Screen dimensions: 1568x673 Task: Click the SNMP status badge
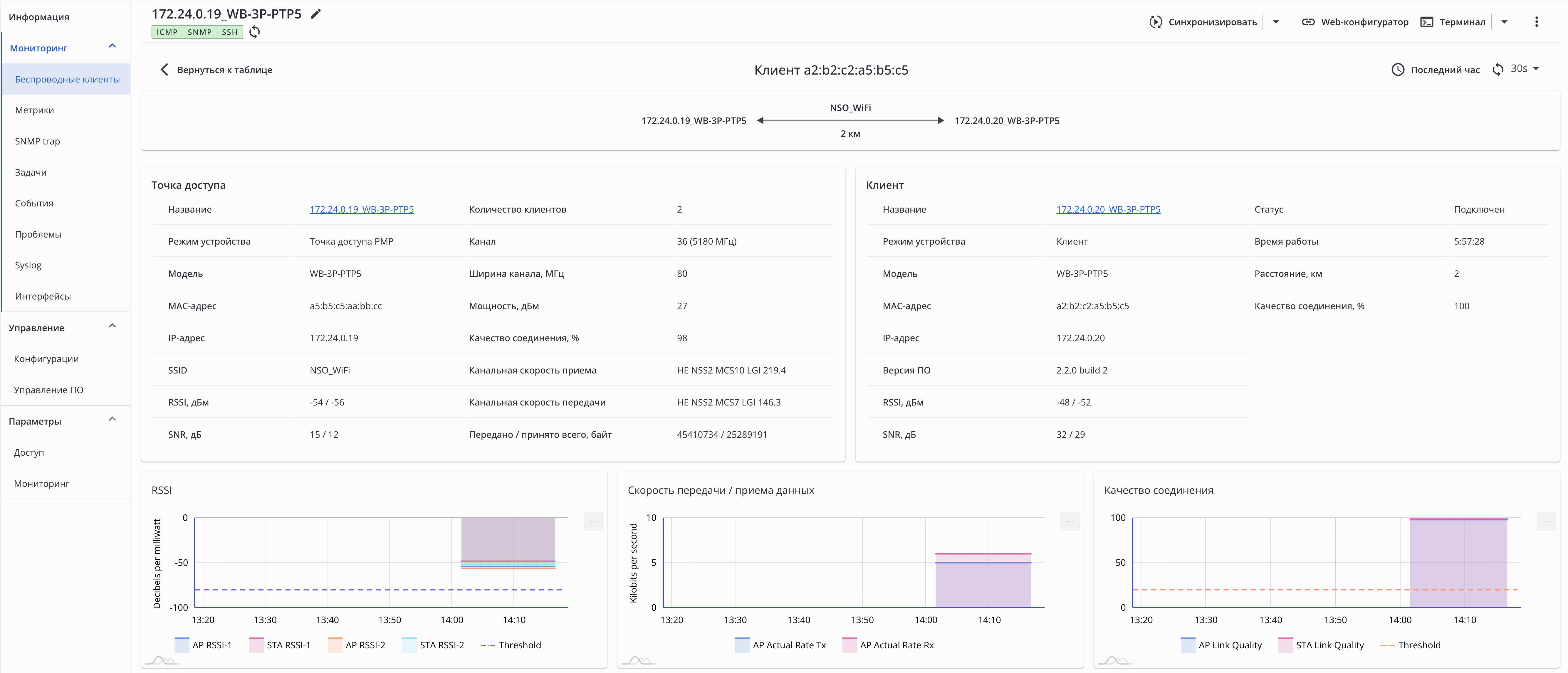tap(200, 32)
